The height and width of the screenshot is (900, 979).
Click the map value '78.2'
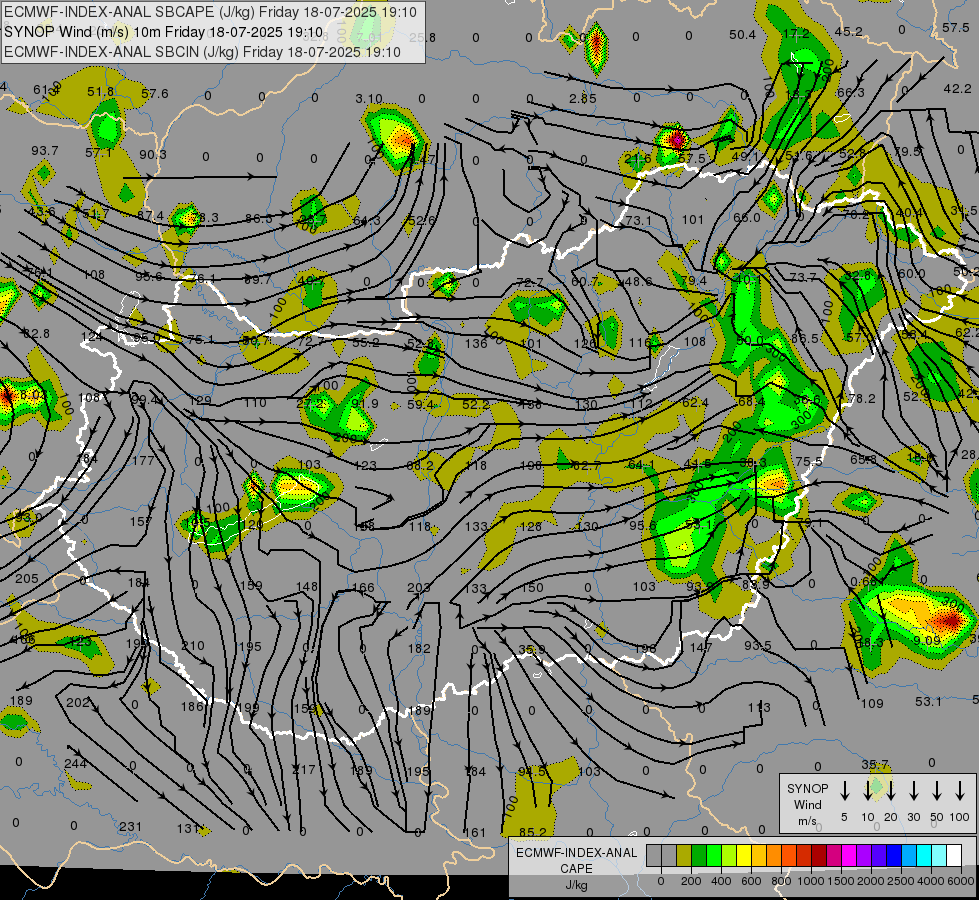(x=862, y=398)
